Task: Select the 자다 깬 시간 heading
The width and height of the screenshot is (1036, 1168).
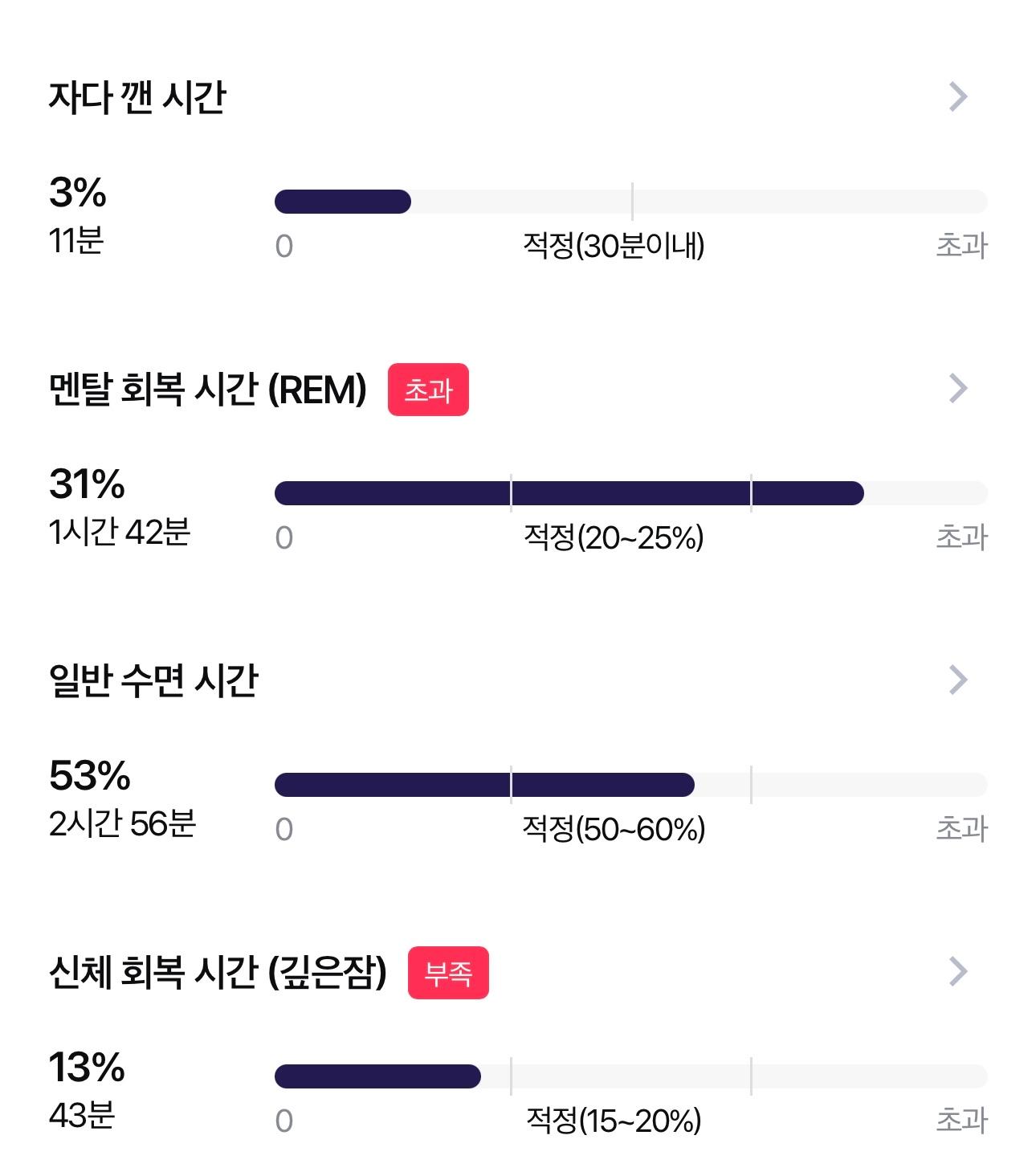Action: coord(137,97)
